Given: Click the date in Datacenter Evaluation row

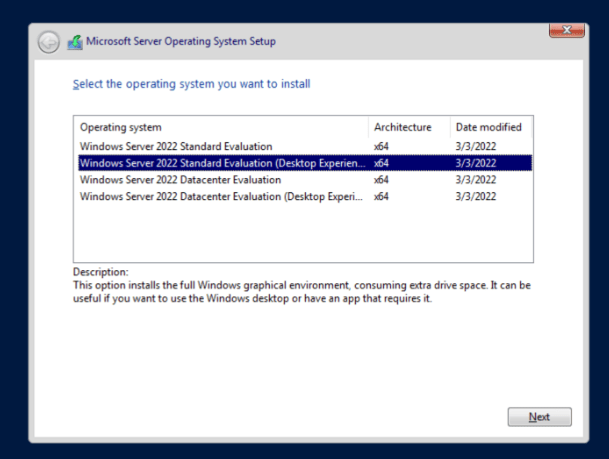Looking at the screenshot, I should 473,180.
